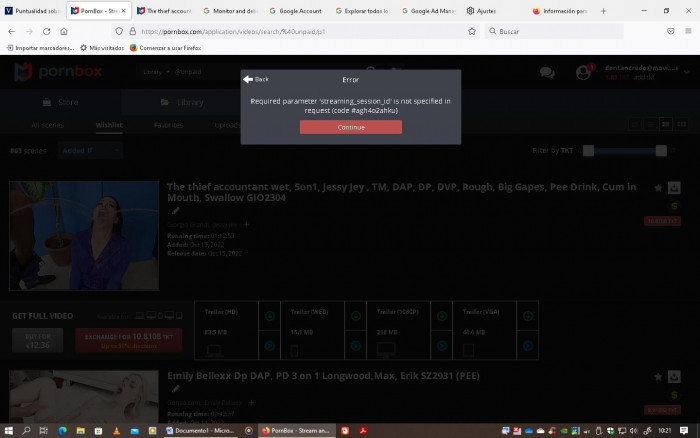Open the messages chat bubble icon
The width and height of the screenshot is (700, 438).
coord(547,72)
